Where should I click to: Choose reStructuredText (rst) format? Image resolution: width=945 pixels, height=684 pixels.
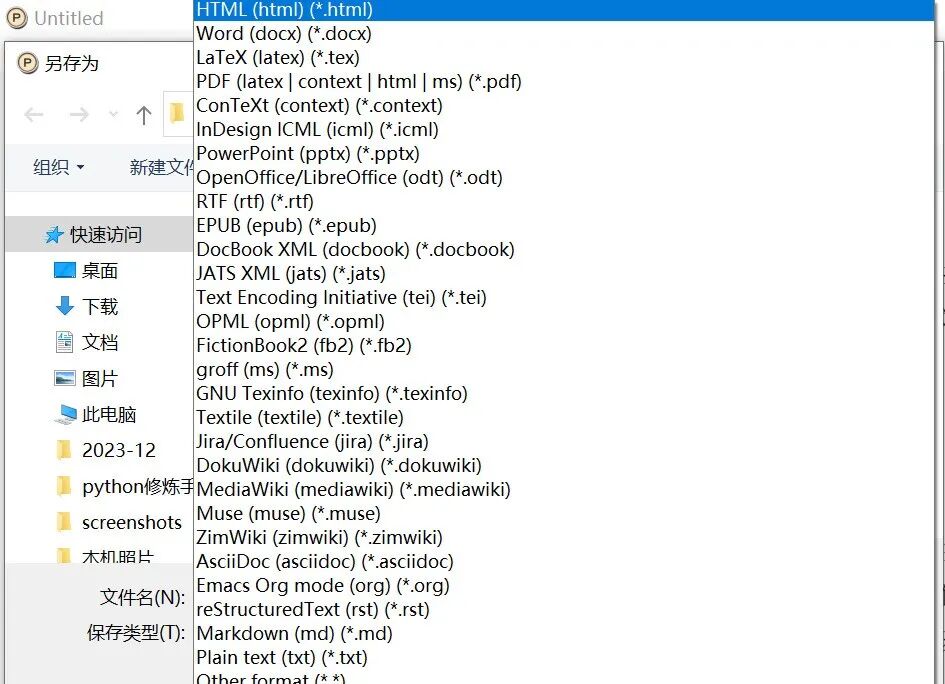[564, 610]
